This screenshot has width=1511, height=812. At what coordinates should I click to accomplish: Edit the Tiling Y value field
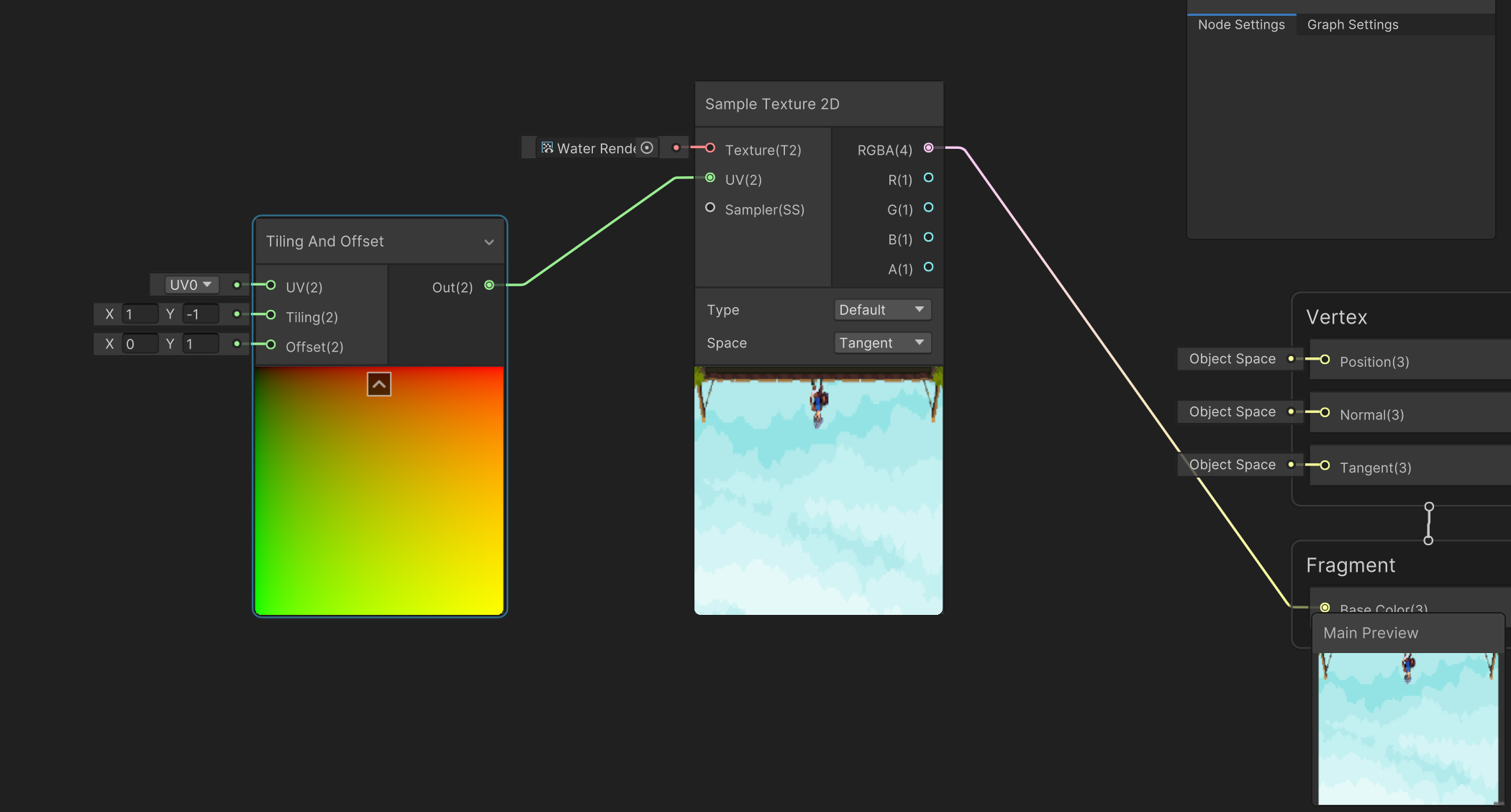[201, 314]
